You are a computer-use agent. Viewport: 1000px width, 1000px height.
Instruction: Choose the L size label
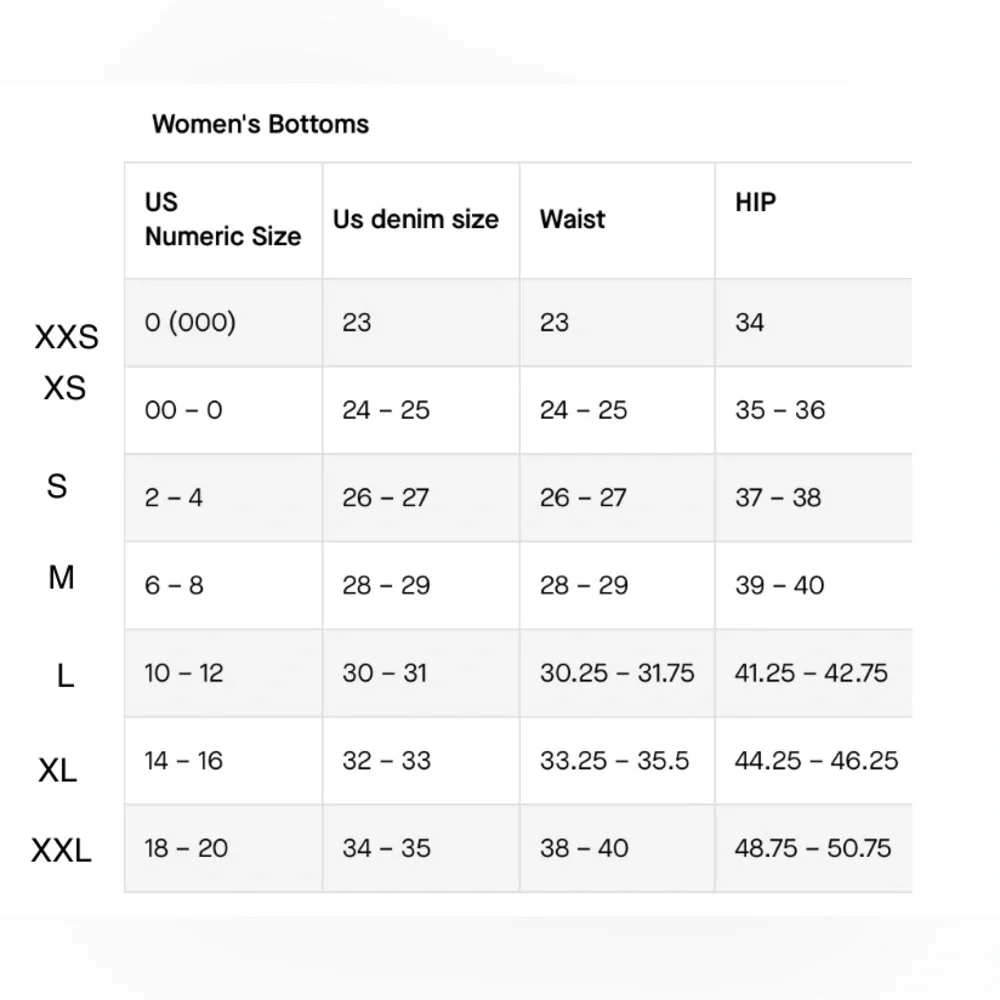click(65, 675)
